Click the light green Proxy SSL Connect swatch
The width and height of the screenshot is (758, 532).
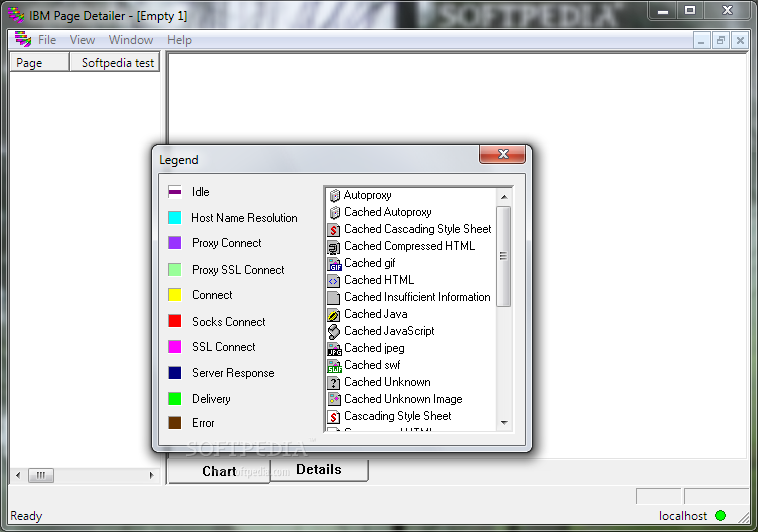[x=175, y=269]
